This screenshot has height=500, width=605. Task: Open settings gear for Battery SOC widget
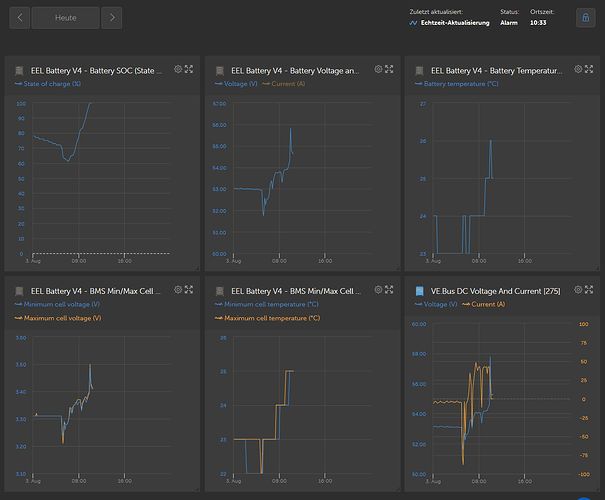point(178,69)
